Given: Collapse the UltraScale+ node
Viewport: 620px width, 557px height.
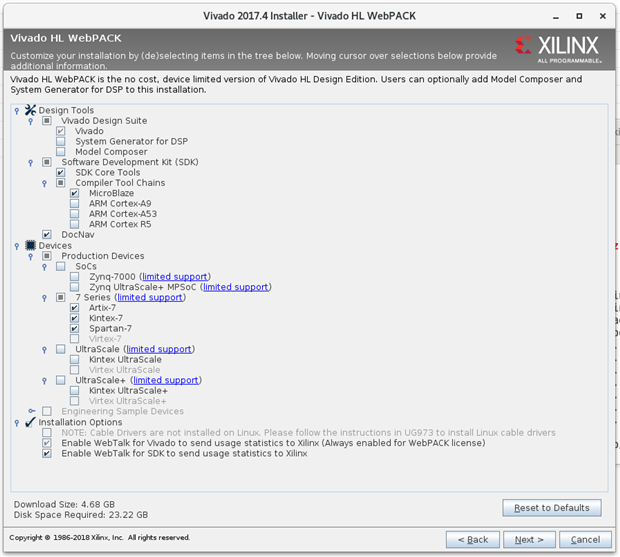Looking at the screenshot, I should point(44,381).
